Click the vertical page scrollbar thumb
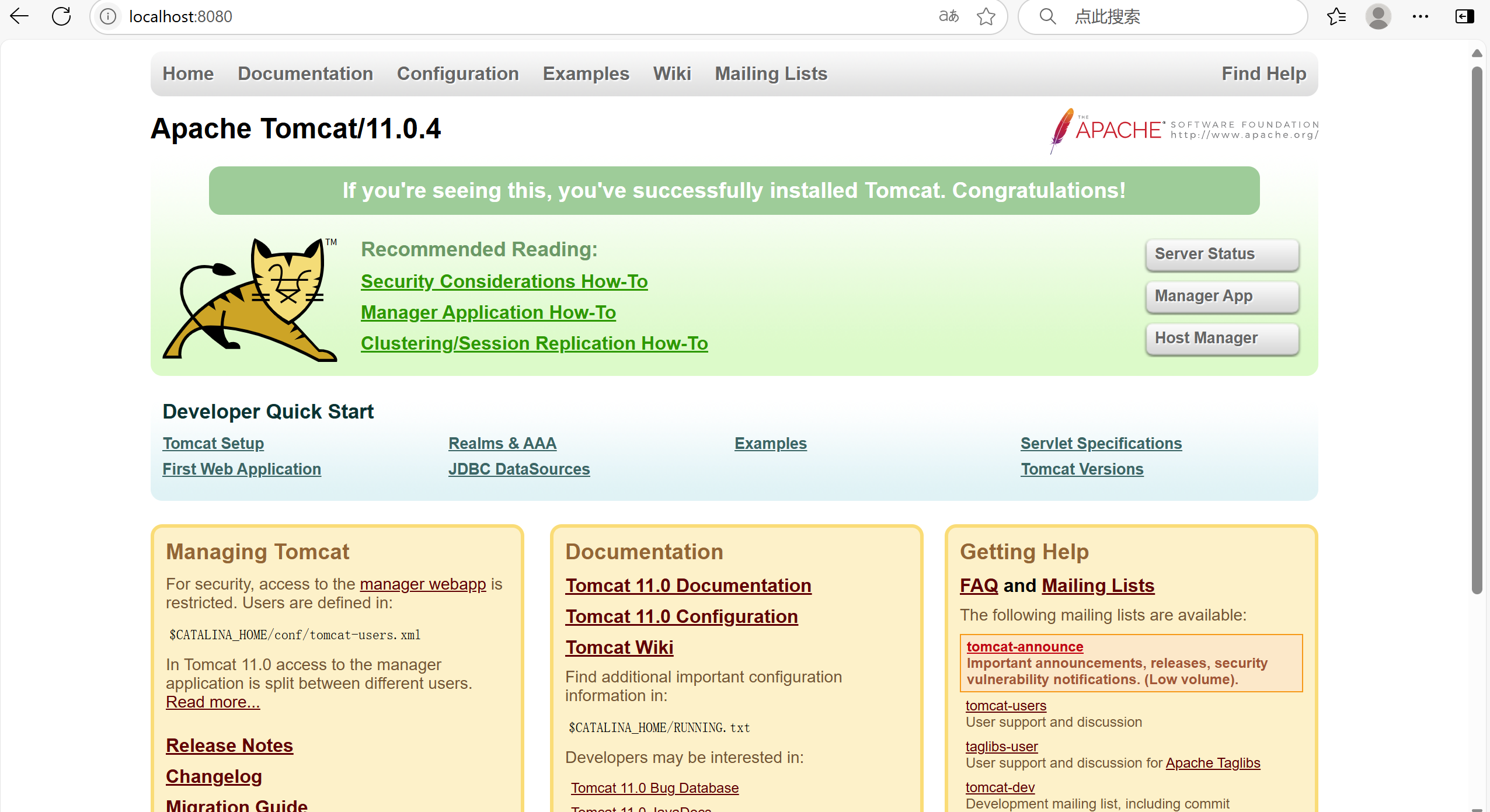Screen dimensions: 1490x812 point(1477,330)
